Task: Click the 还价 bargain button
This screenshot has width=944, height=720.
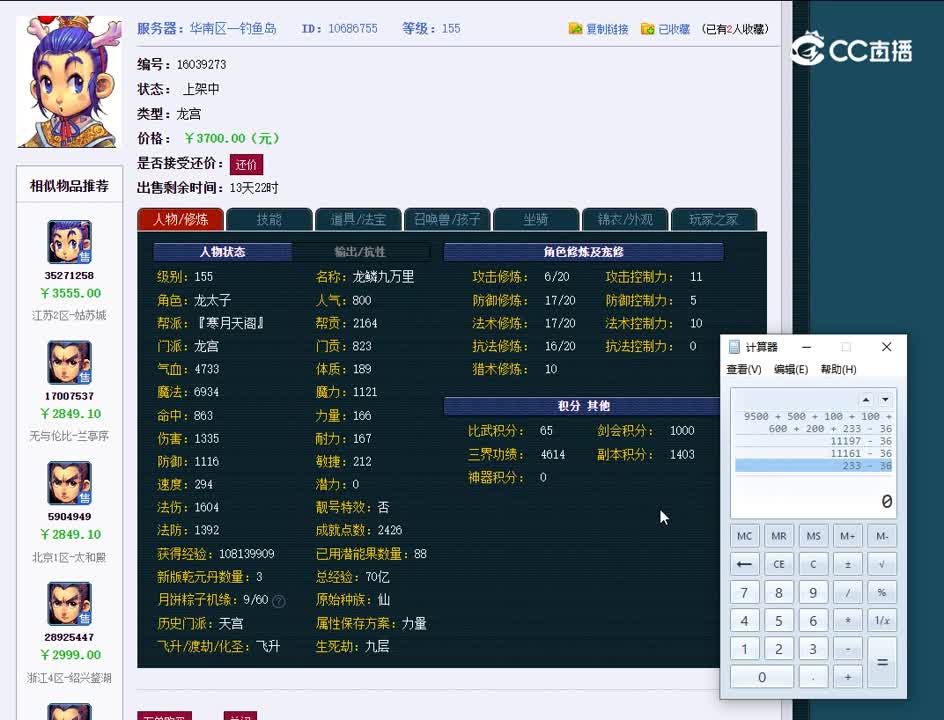Action: click(246, 164)
